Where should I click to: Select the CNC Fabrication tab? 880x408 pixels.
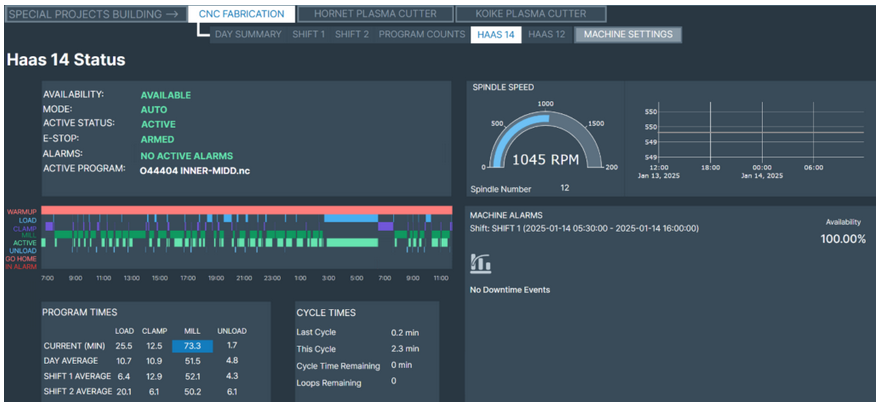click(241, 14)
